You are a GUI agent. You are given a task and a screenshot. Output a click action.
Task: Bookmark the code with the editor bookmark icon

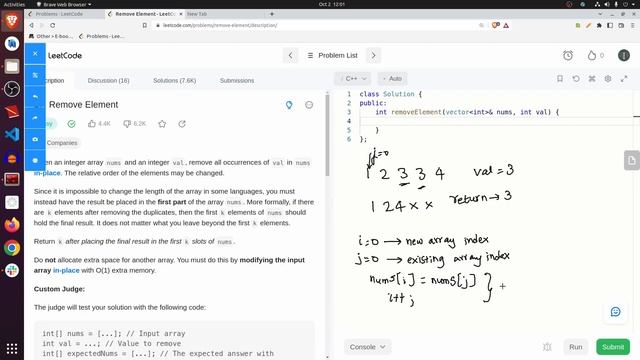pyautogui.click(x=560, y=78)
